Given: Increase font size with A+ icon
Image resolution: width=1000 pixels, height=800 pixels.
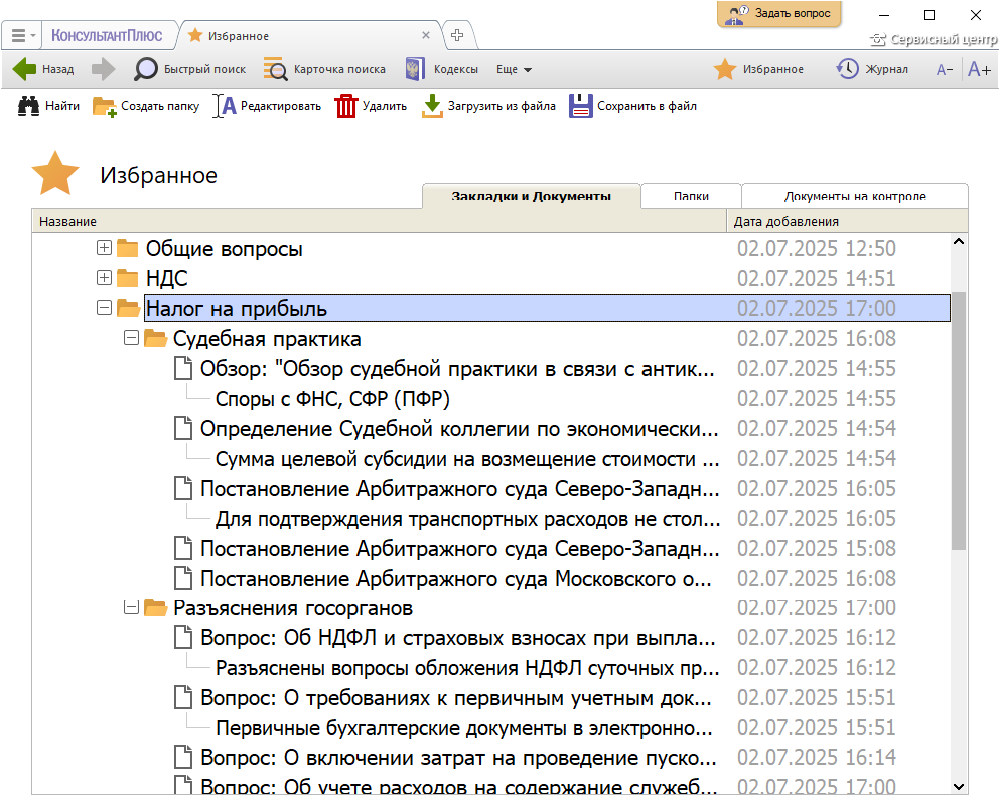Looking at the screenshot, I should tap(980, 69).
